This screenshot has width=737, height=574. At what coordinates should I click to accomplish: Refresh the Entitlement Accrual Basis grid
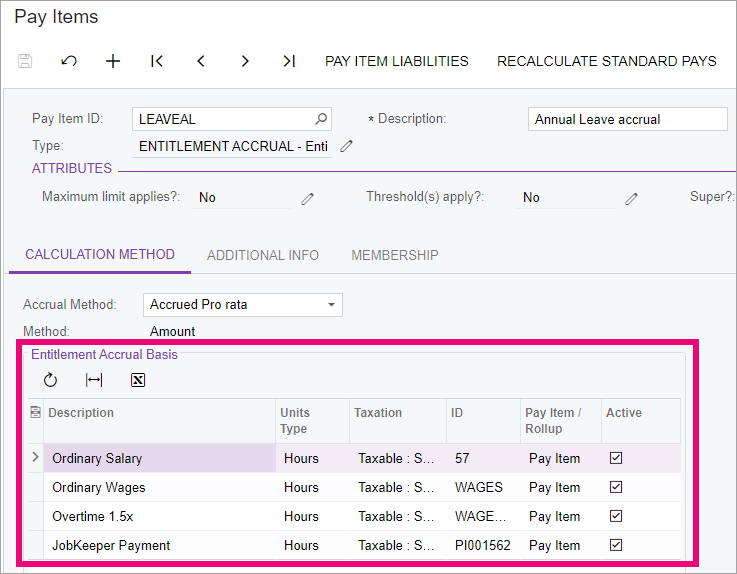click(51, 380)
